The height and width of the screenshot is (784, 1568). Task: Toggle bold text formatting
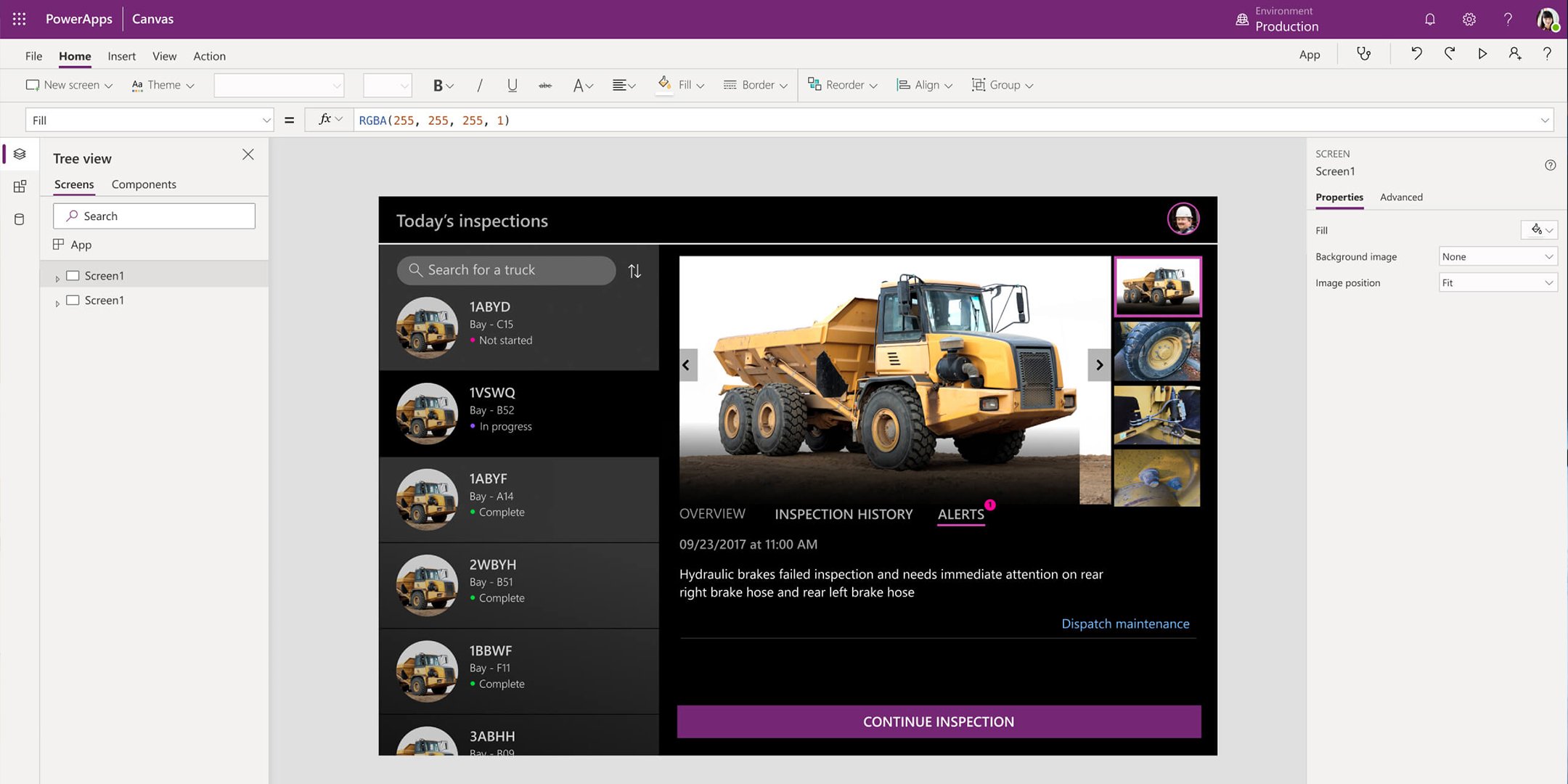[x=438, y=85]
